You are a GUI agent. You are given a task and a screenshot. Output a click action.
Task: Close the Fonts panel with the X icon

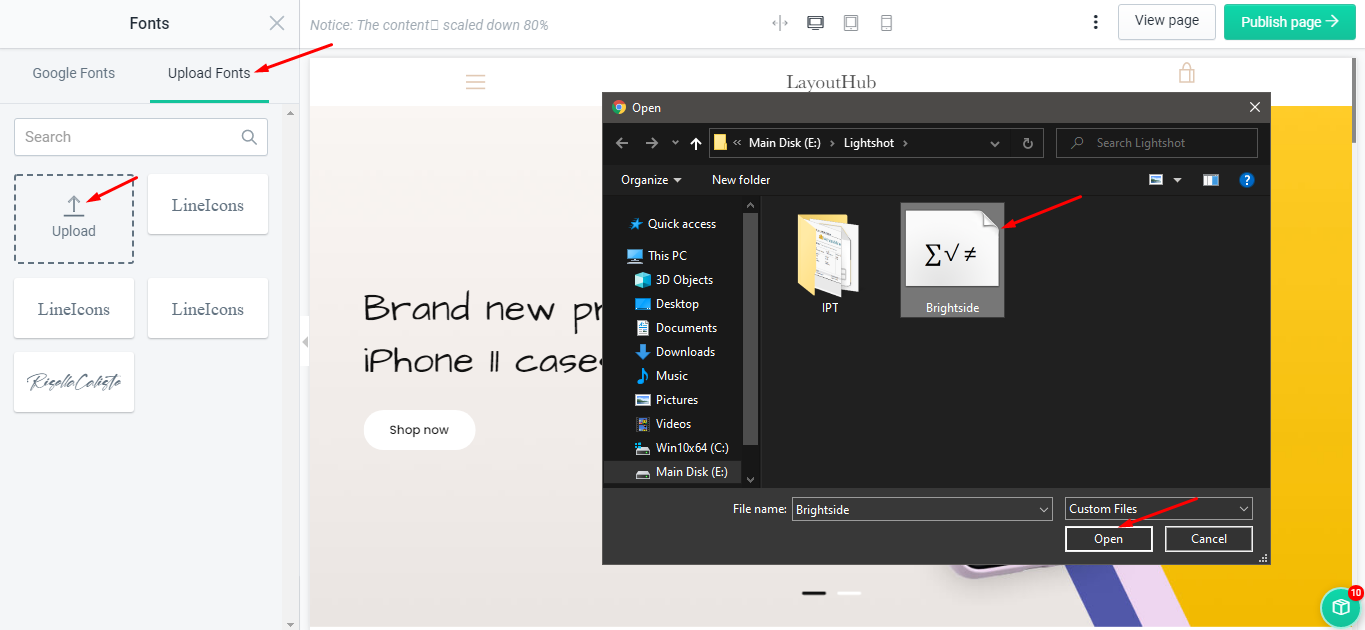pyautogui.click(x=277, y=23)
